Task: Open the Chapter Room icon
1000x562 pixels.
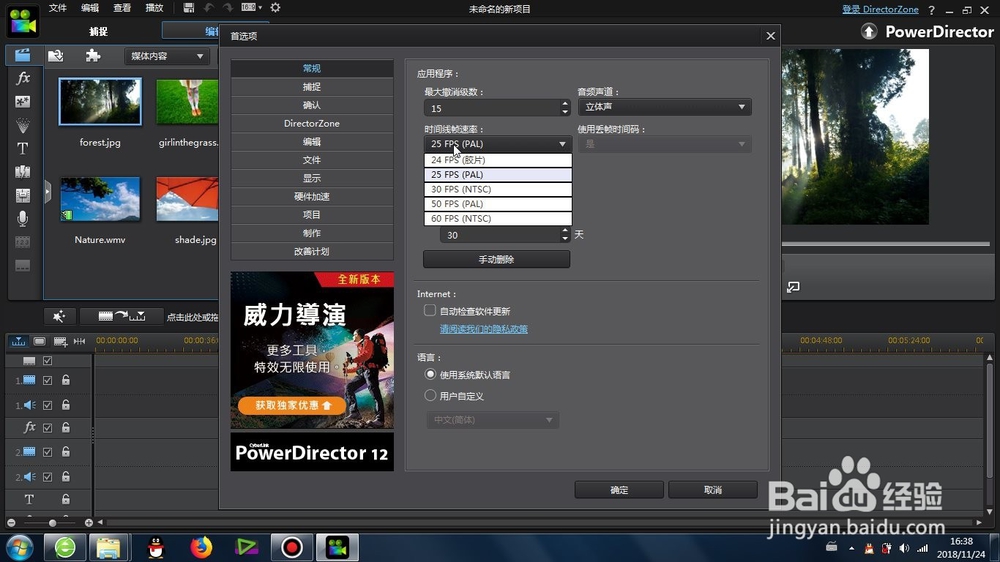Action: pyautogui.click(x=22, y=242)
